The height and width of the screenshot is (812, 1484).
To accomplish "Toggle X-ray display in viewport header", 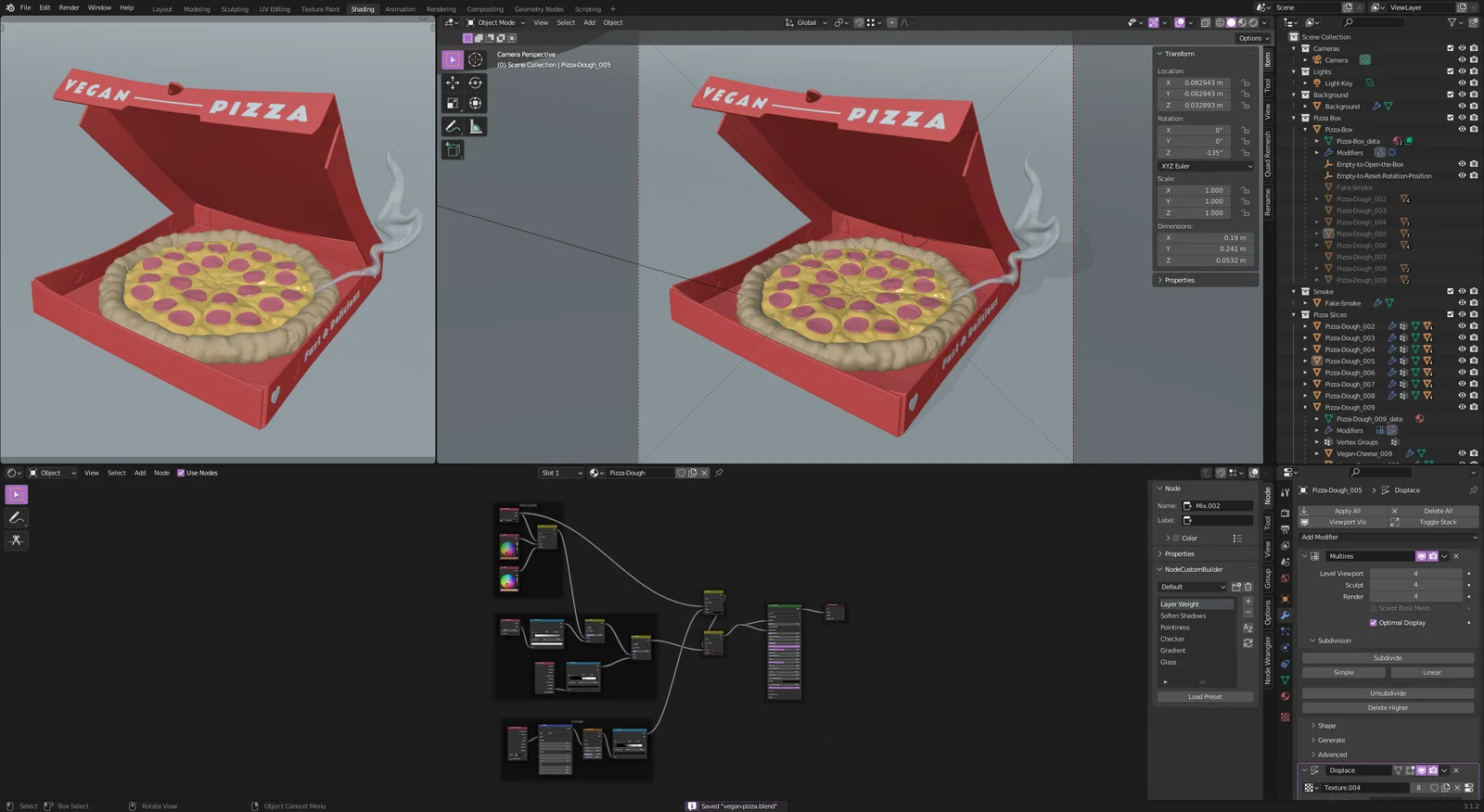I will pyautogui.click(x=1206, y=22).
